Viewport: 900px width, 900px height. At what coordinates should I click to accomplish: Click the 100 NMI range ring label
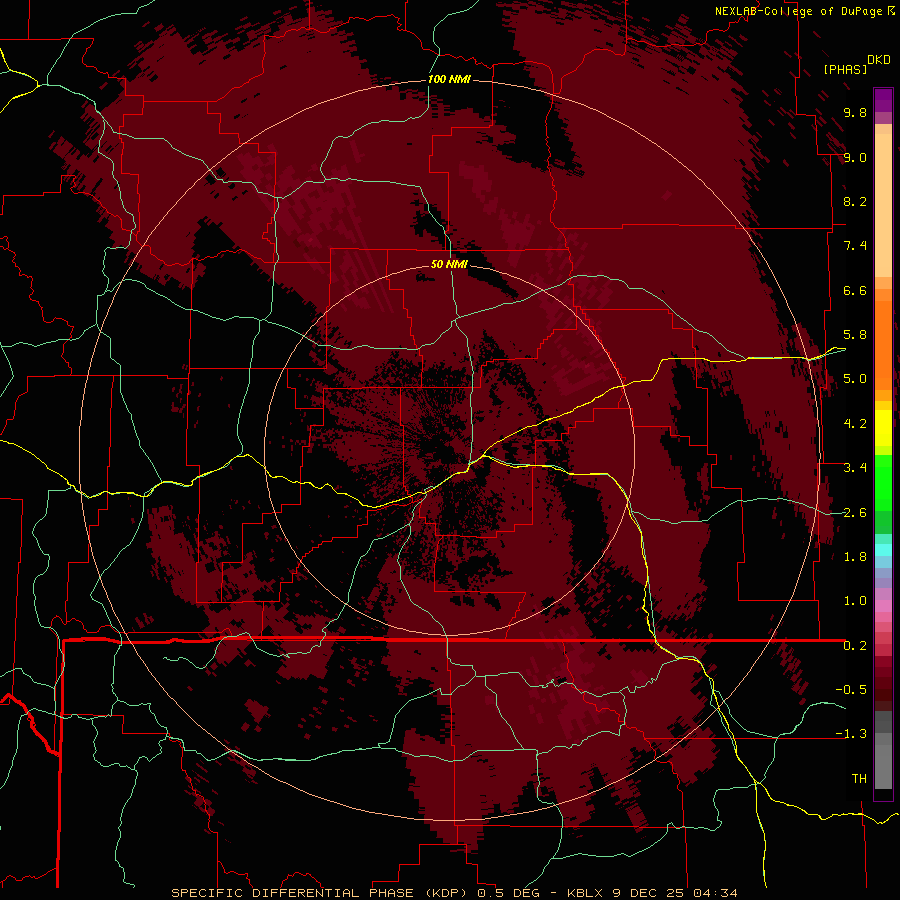[x=449, y=79]
